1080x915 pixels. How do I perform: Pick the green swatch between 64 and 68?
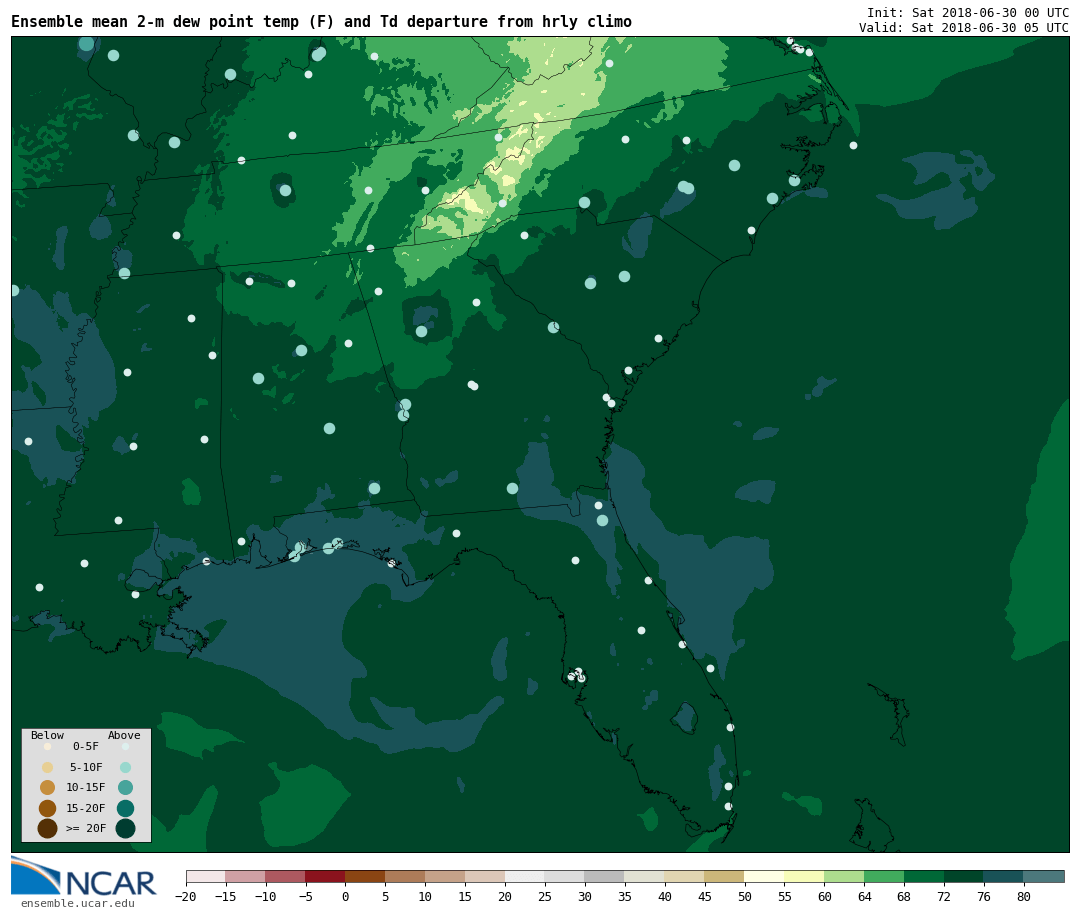coord(885,876)
